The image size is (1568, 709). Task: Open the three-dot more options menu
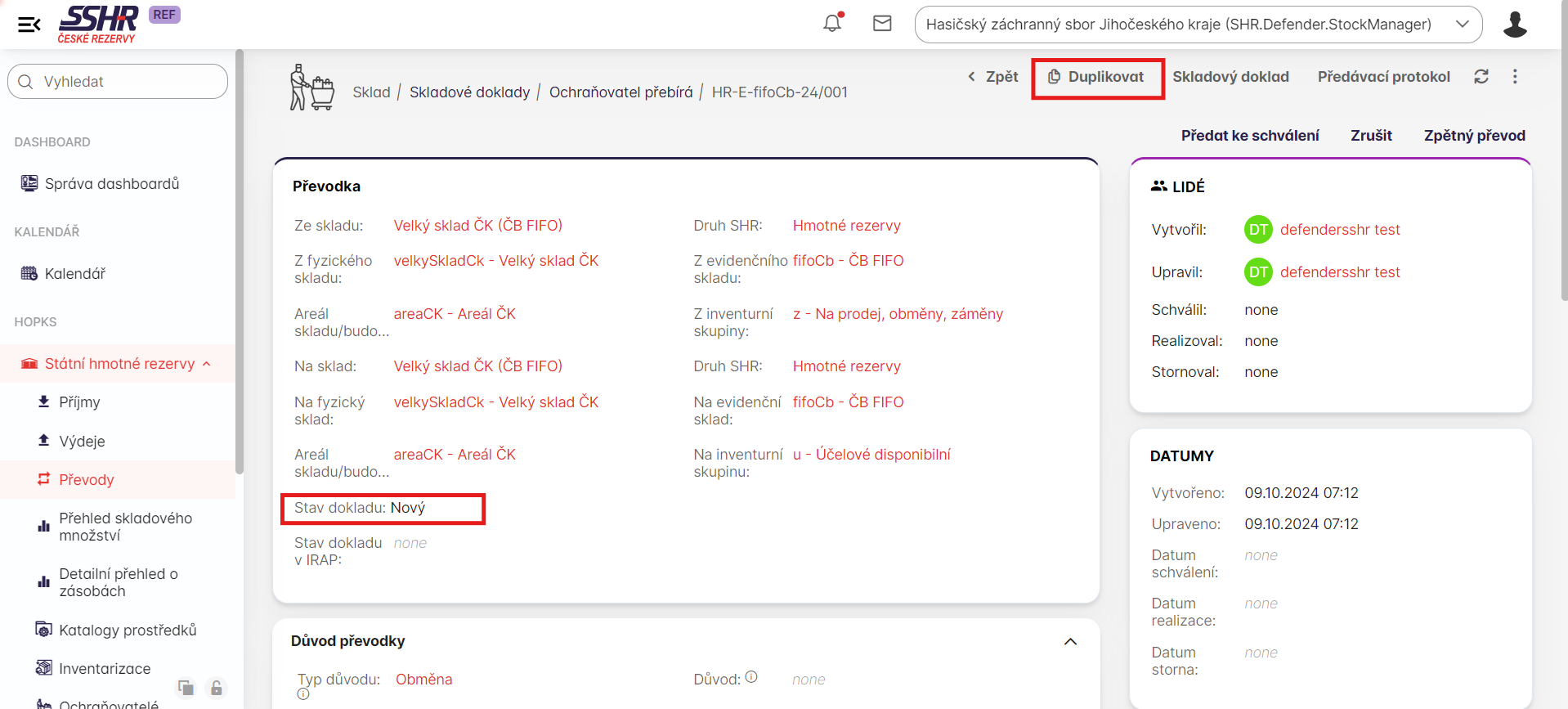pos(1515,77)
